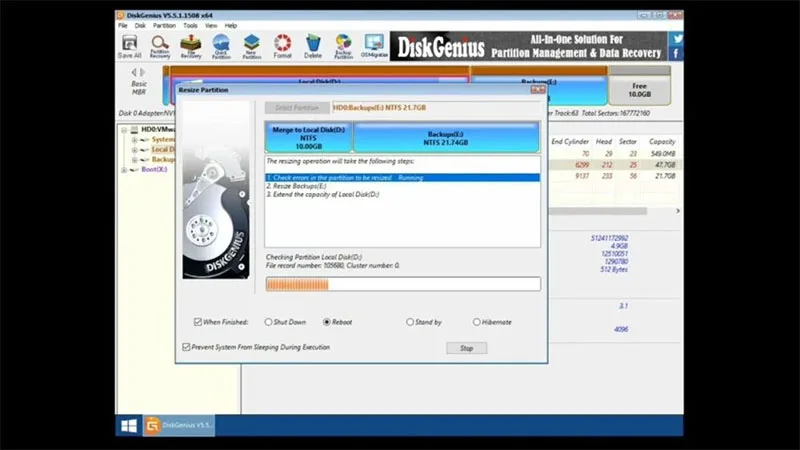Image resolution: width=800 pixels, height=450 pixels.
Task: Click the disabled Select Partition button
Action: click(297, 108)
